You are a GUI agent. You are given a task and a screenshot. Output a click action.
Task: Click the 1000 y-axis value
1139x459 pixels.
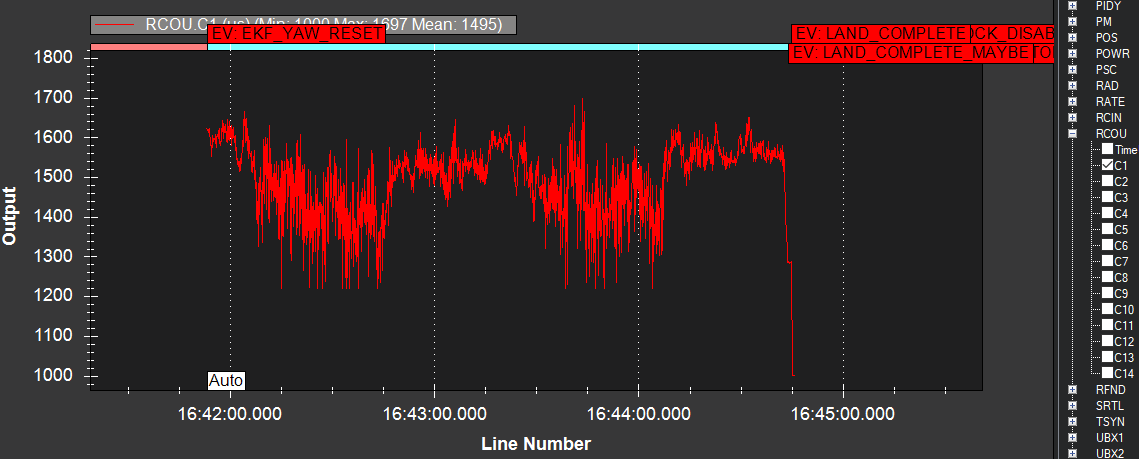[x=52, y=375]
